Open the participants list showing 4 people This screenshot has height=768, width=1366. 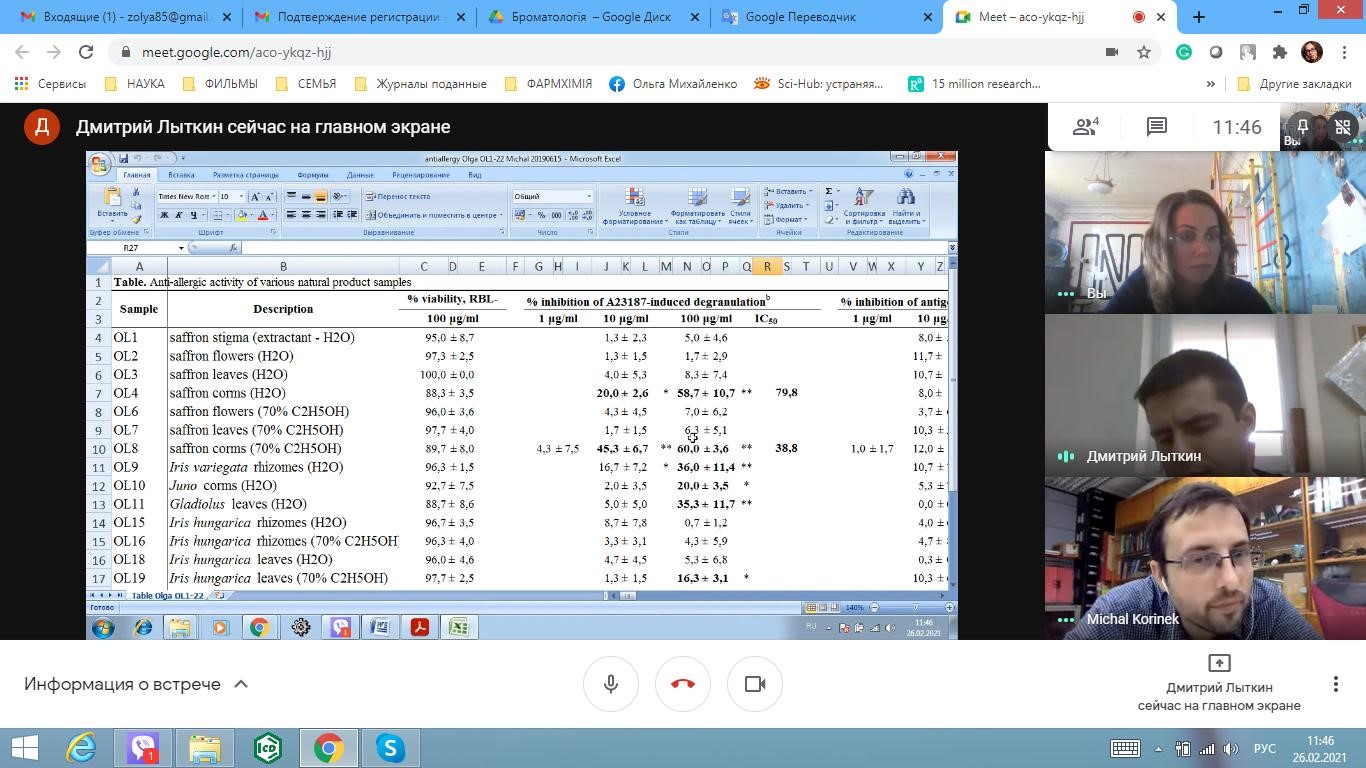tap(1085, 127)
